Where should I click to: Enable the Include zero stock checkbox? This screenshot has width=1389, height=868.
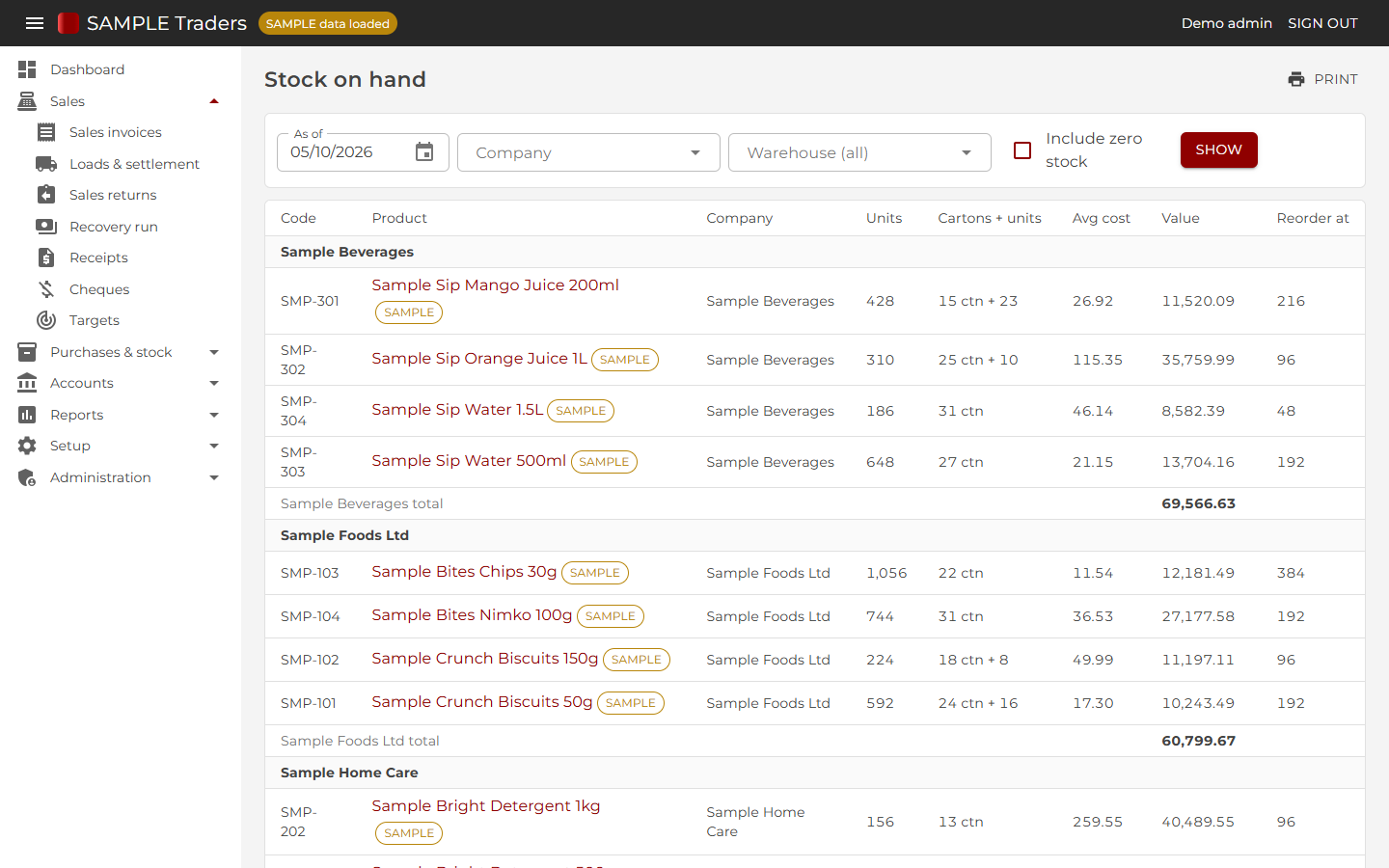[x=1022, y=150]
